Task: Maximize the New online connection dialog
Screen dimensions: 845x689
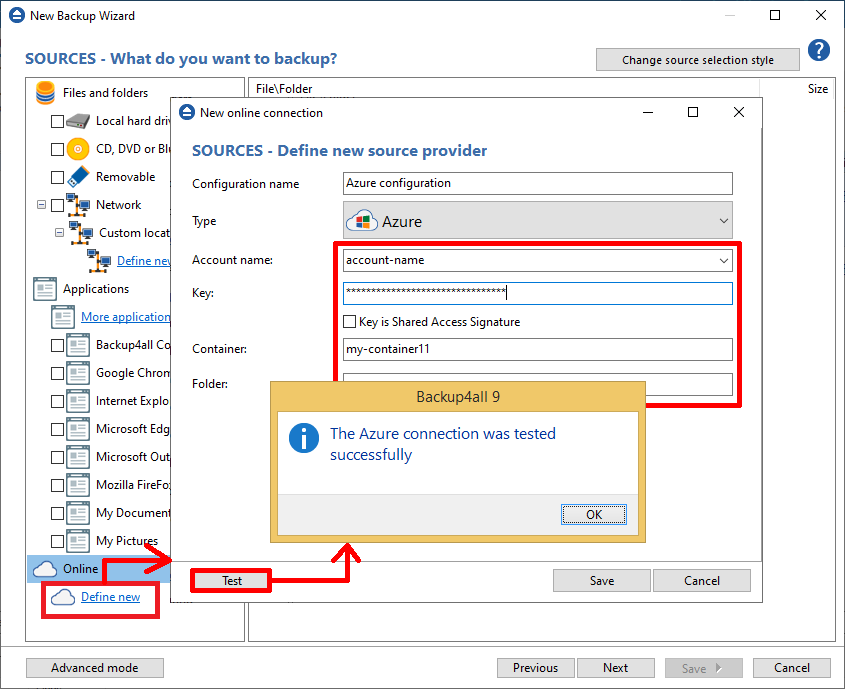Action: [693, 112]
